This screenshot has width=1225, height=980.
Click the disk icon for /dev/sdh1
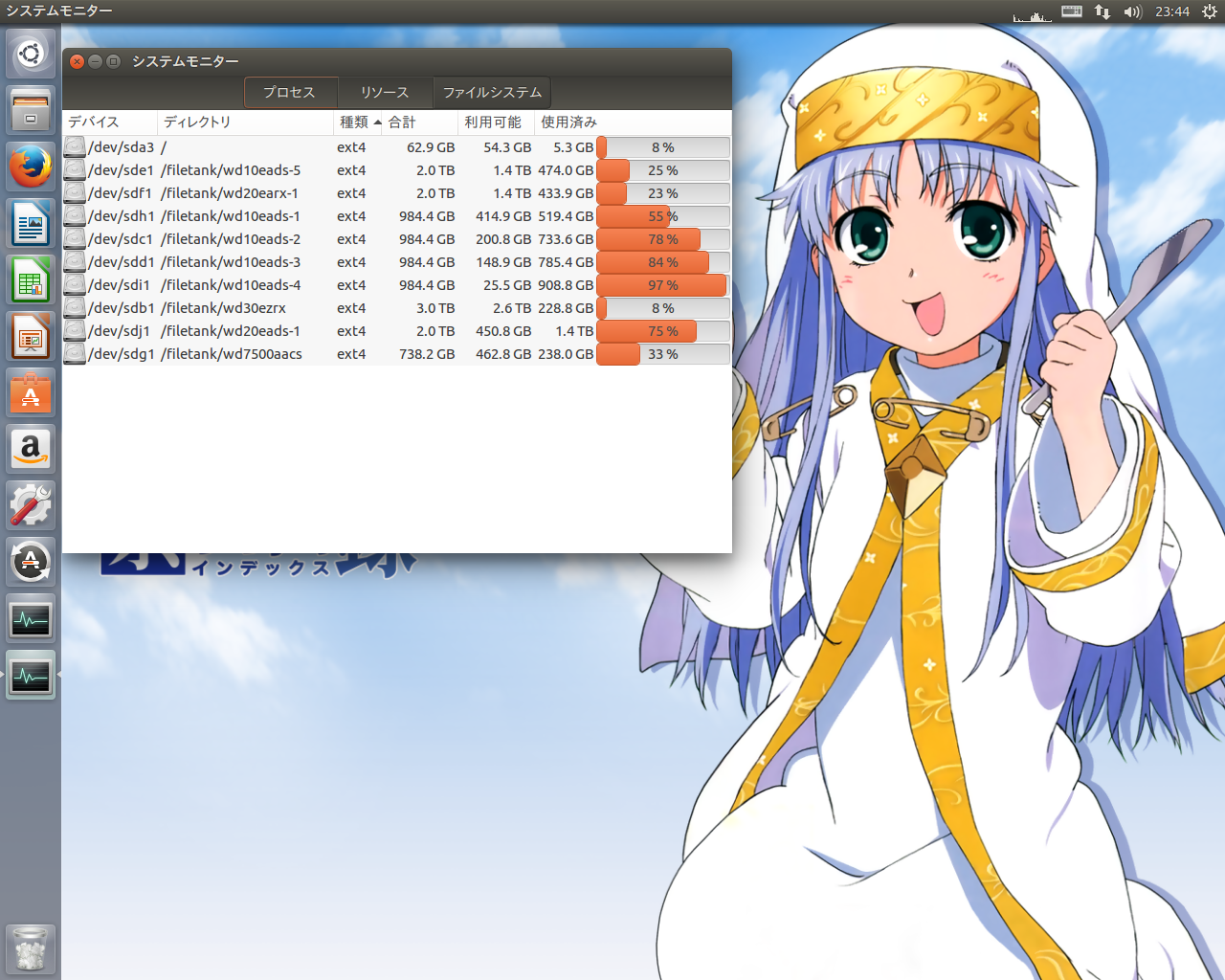click(75, 216)
